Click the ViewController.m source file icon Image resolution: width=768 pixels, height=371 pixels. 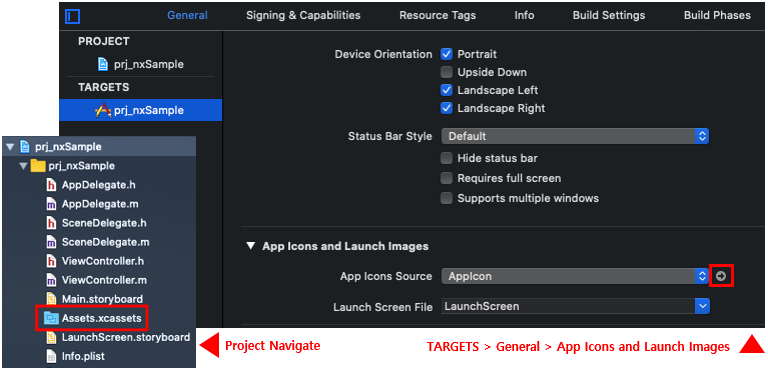click(x=51, y=280)
